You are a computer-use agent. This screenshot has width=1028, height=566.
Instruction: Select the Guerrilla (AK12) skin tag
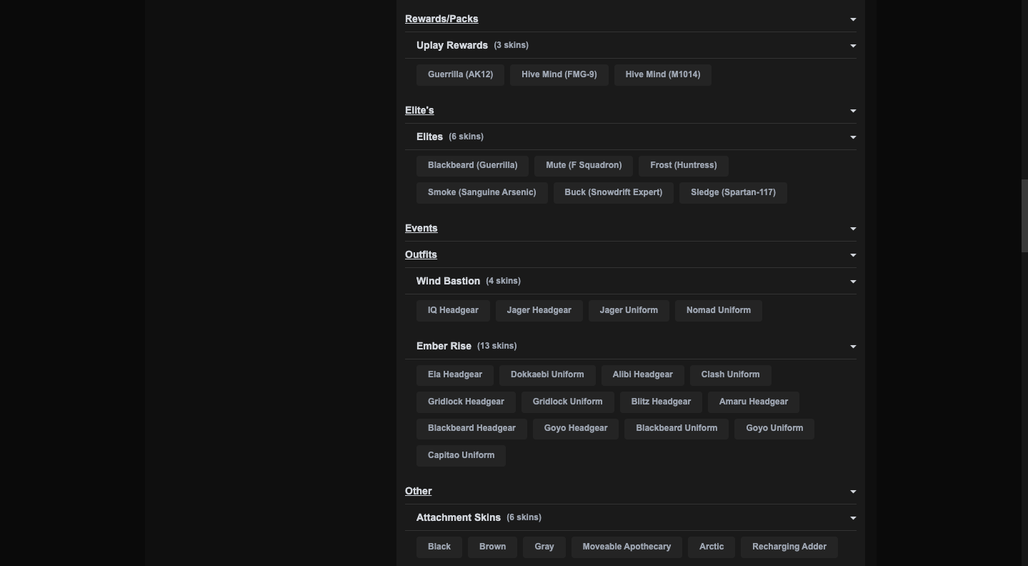pyautogui.click(x=460, y=75)
